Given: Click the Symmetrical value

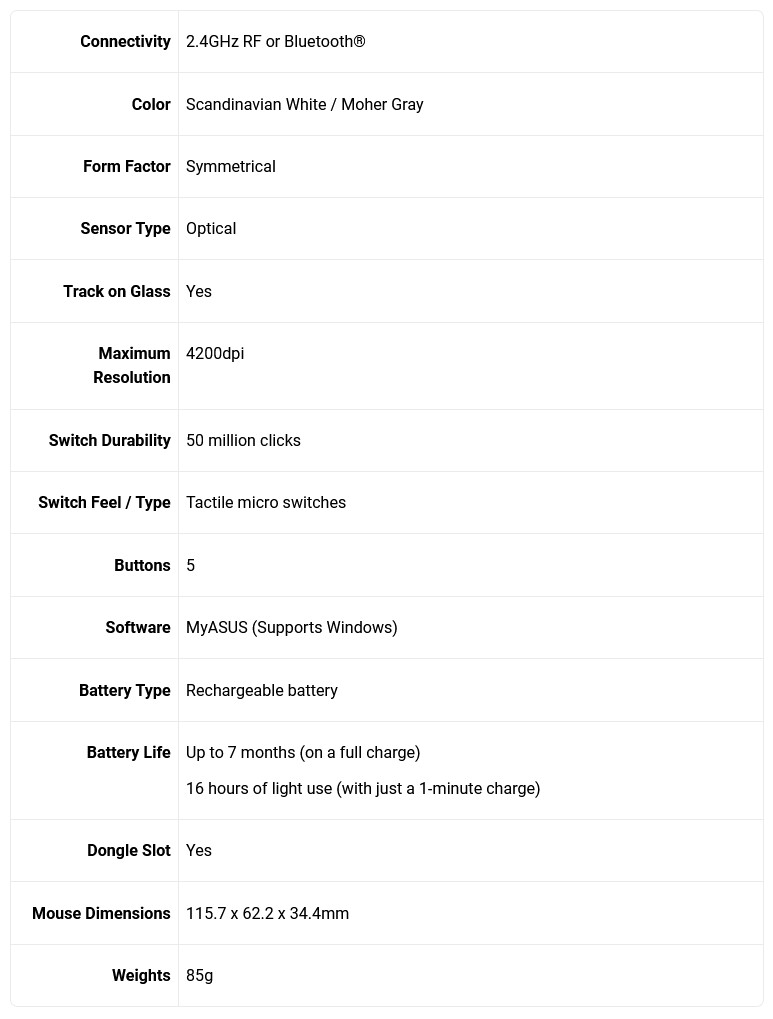Looking at the screenshot, I should [x=230, y=166].
